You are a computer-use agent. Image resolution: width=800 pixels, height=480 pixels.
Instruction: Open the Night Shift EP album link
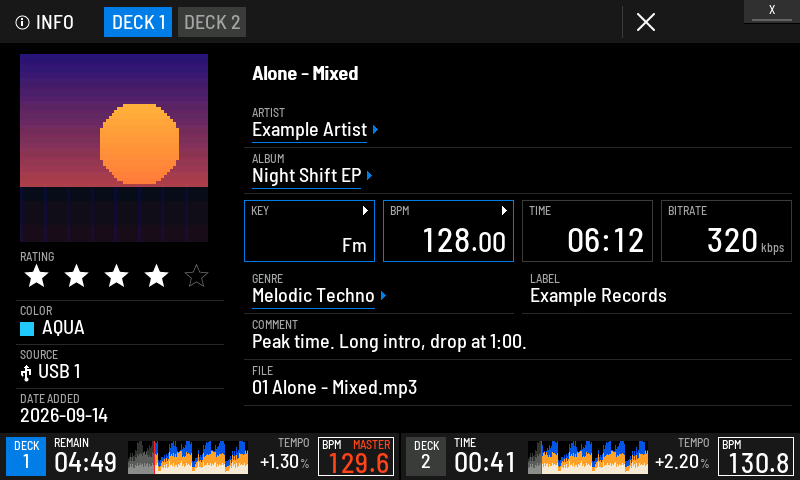coord(306,175)
